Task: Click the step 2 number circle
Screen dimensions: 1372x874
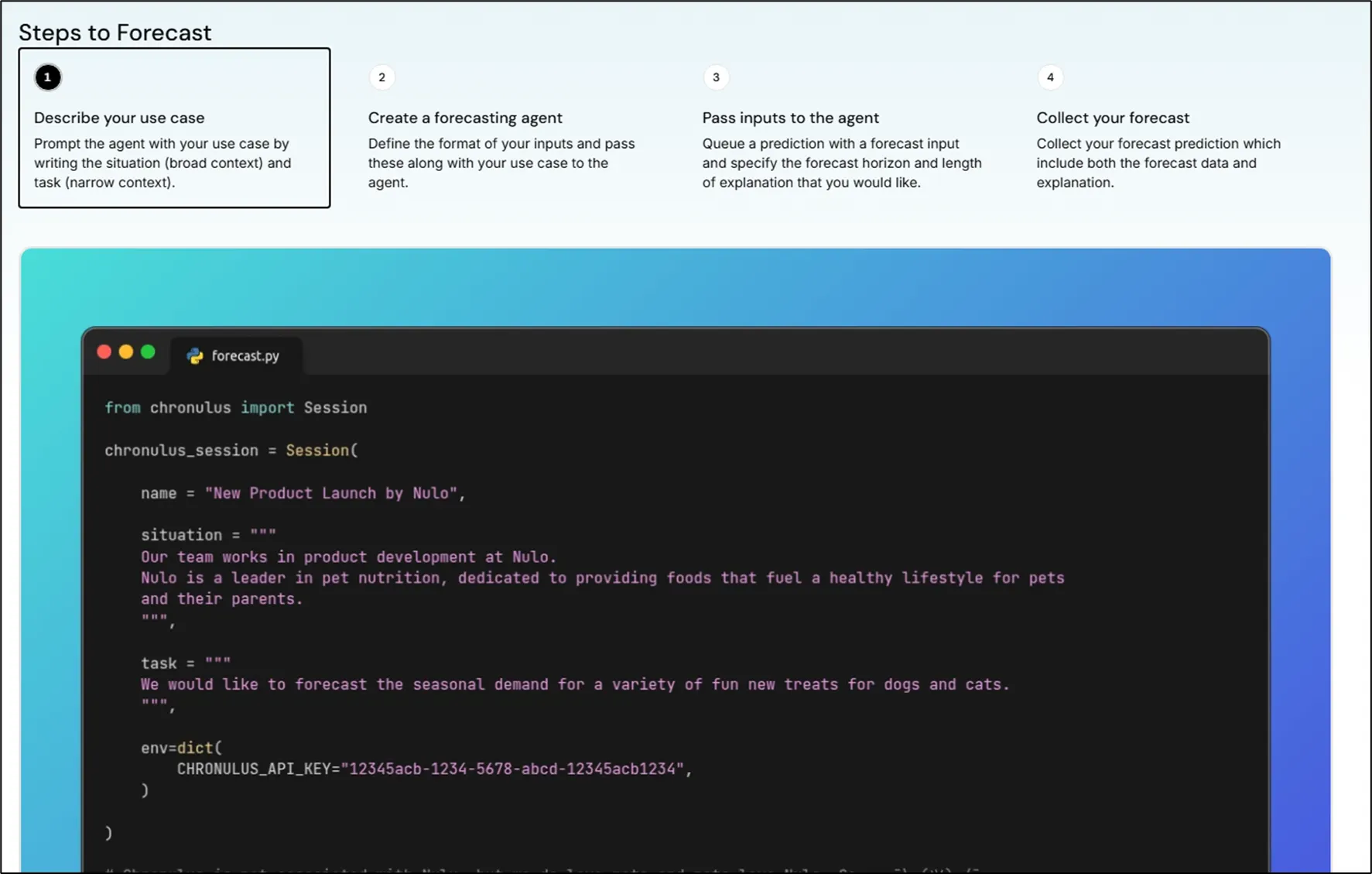Action: coord(381,77)
